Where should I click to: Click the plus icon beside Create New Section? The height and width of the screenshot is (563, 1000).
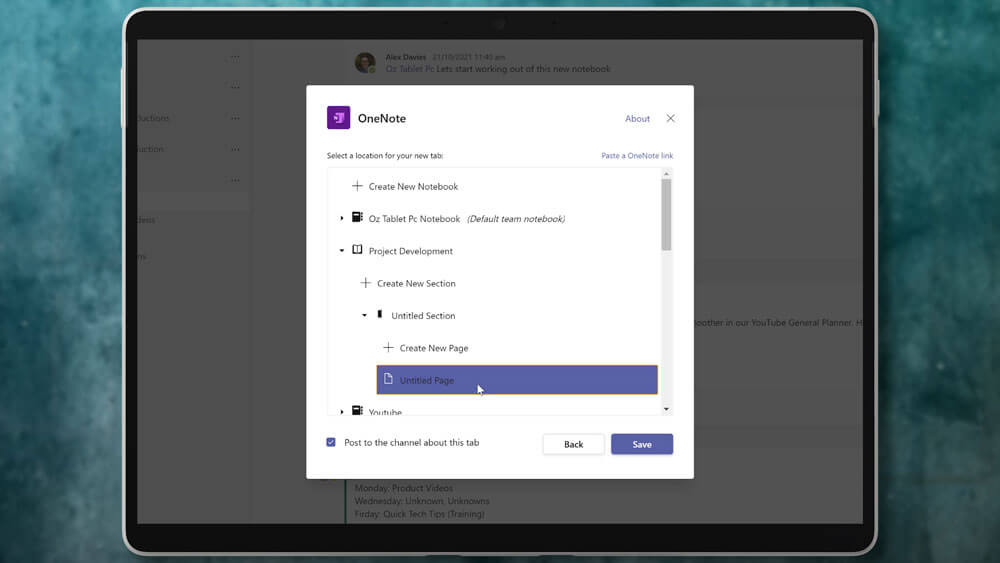365,283
